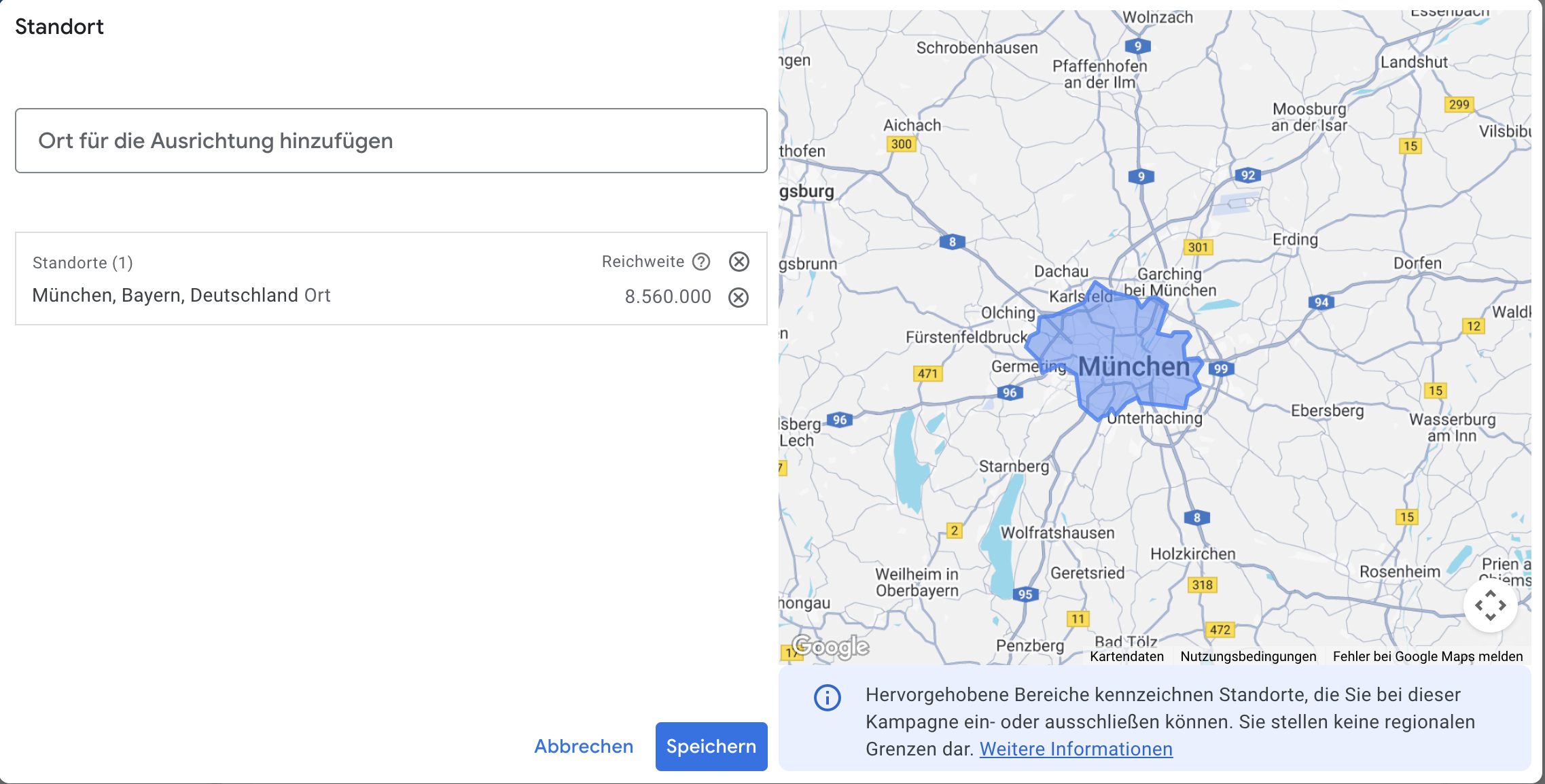The width and height of the screenshot is (1545, 784).
Task: Open the Kartendaten link on the map
Action: pyautogui.click(x=1126, y=656)
